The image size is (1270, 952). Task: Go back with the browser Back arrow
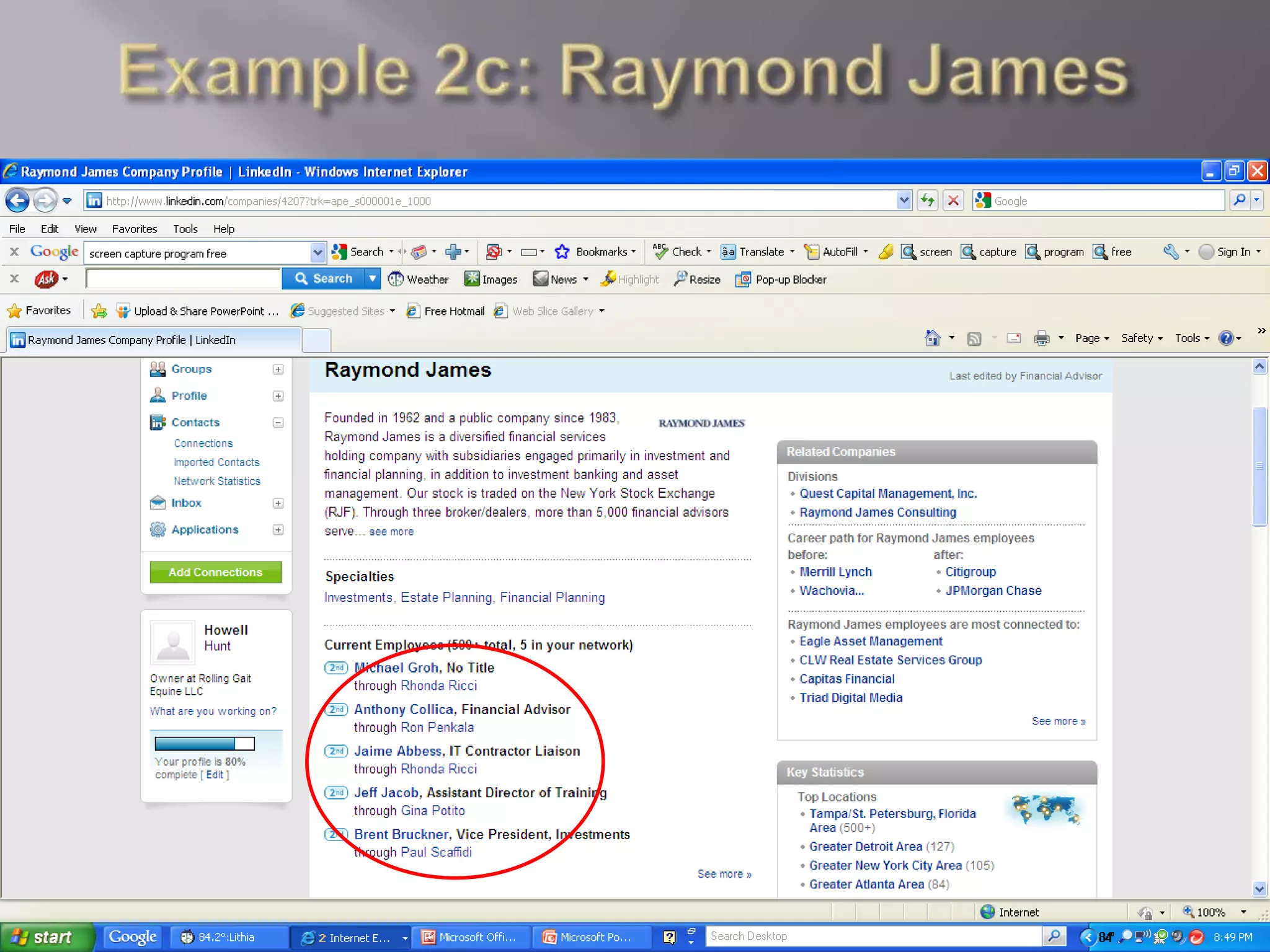coord(17,200)
